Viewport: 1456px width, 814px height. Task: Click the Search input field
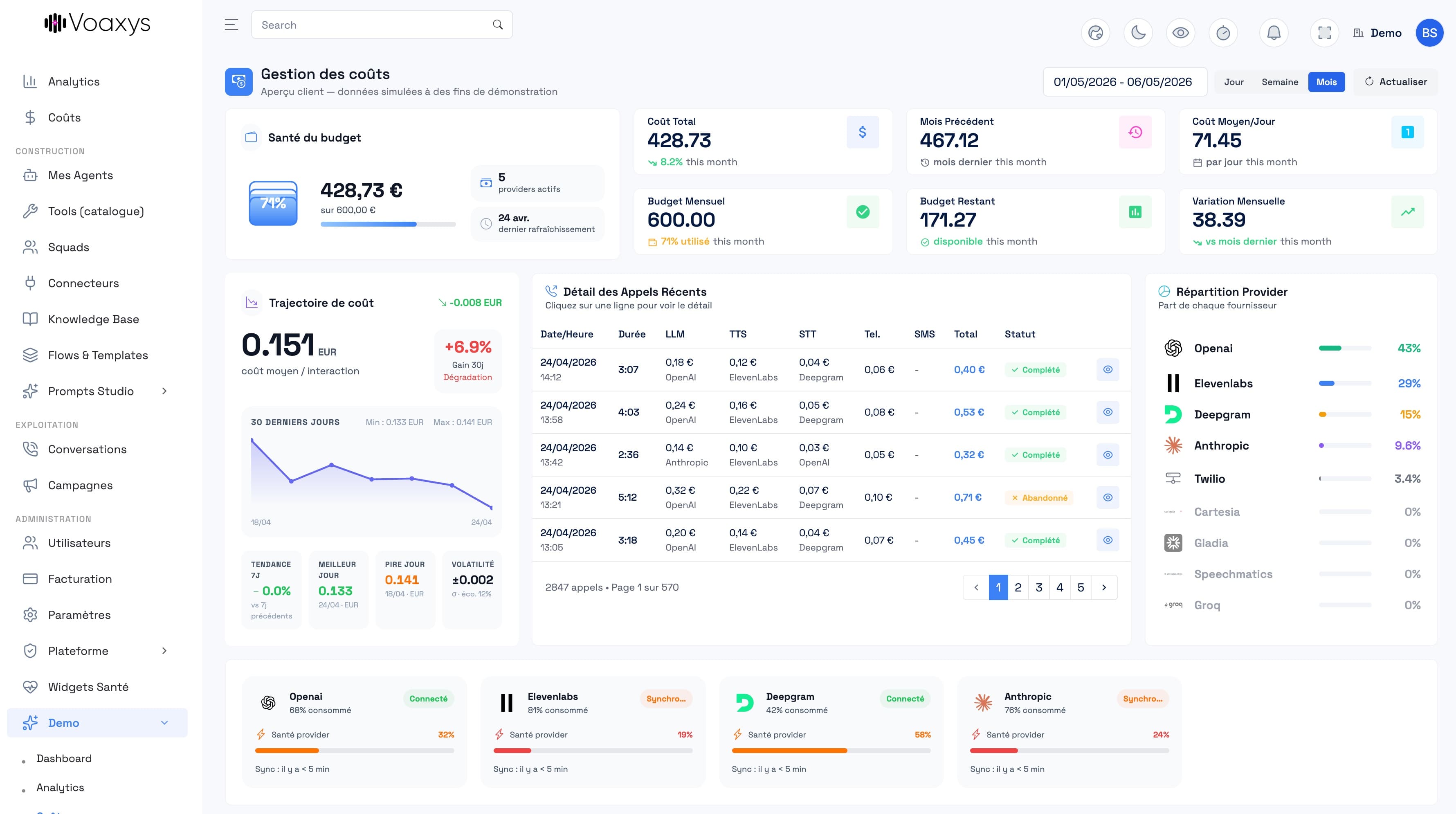382,24
